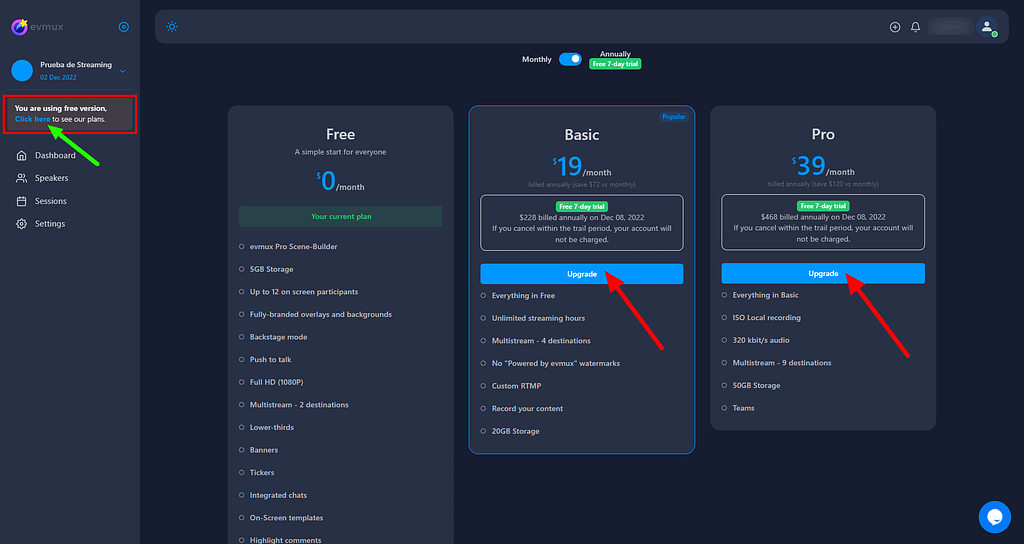1024x544 pixels.
Task: Switch billing toggle between Monthly and Annually
Action: coord(570,59)
